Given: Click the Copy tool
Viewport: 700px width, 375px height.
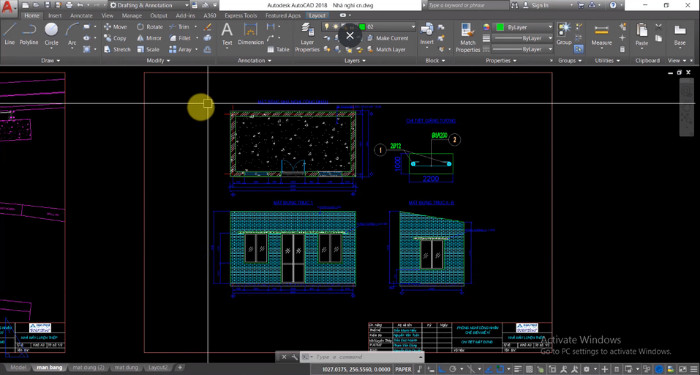Looking at the screenshot, I should point(115,38).
